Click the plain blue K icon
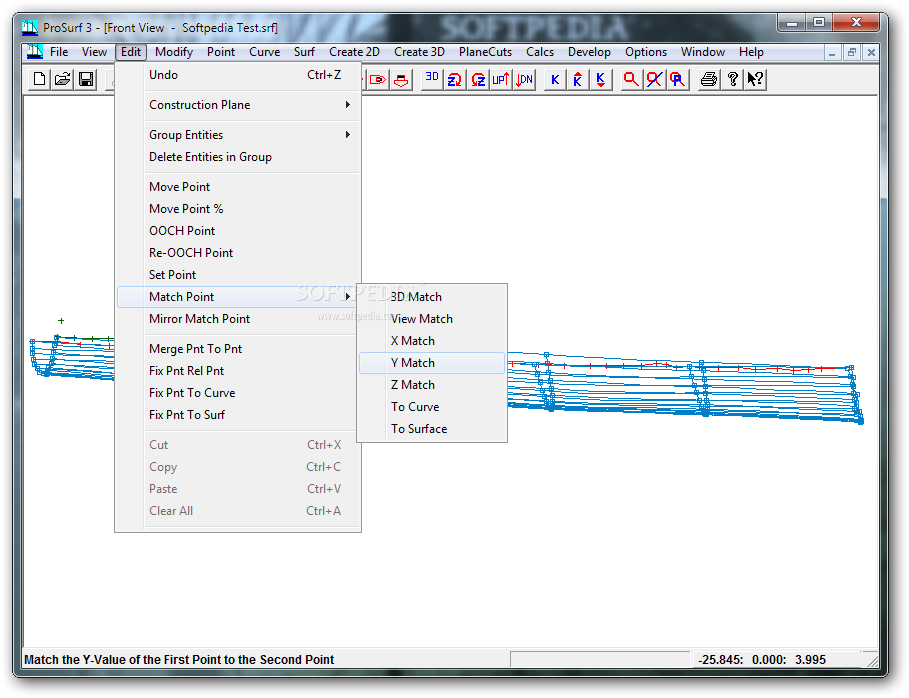 (x=555, y=79)
